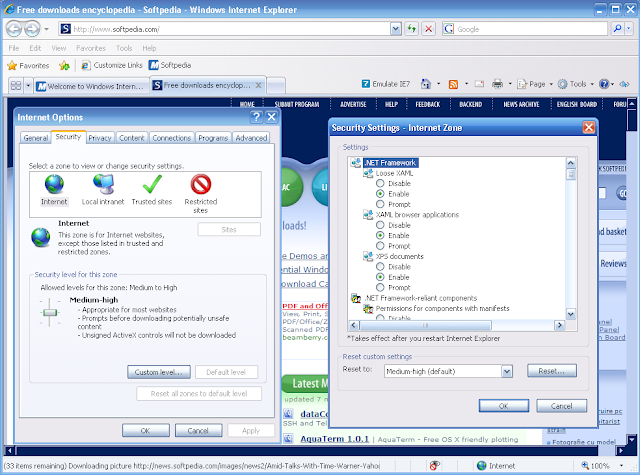This screenshot has width=640, height=475.
Task: Click the Home icon in command bar
Action: click(x=426, y=84)
